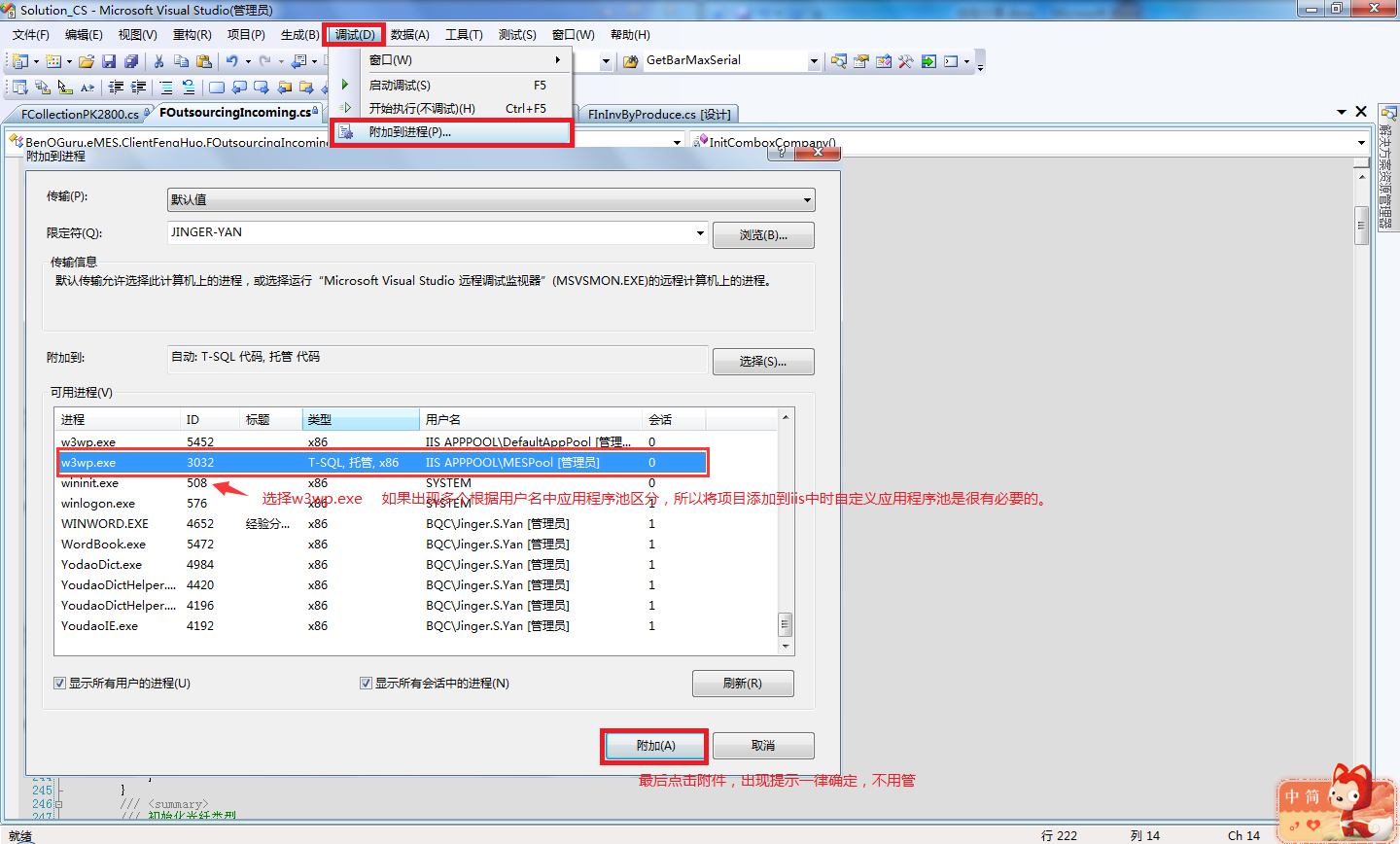Undo the last action with the arrow icon
Image resolution: width=1400 pixels, height=844 pixels.
231,61
